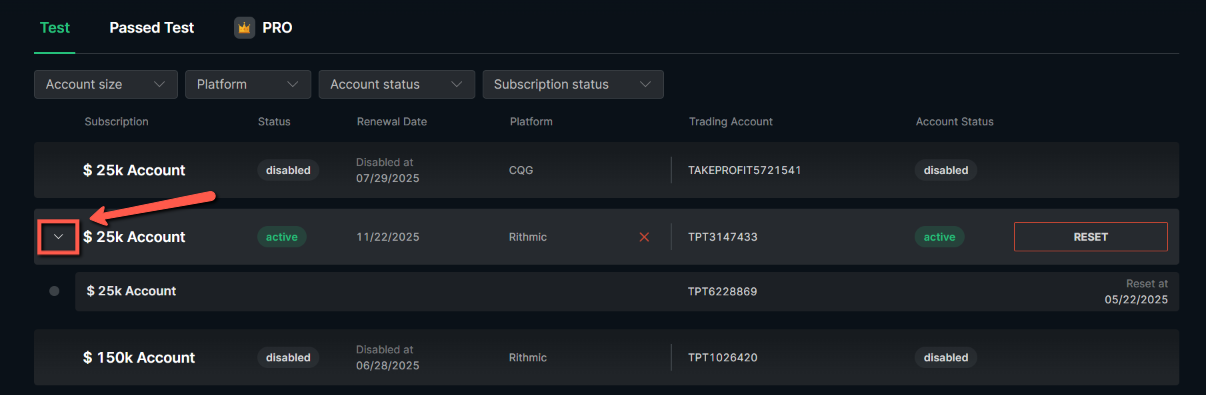Collapse the active $25k Account row chevron

pyautogui.click(x=59, y=237)
